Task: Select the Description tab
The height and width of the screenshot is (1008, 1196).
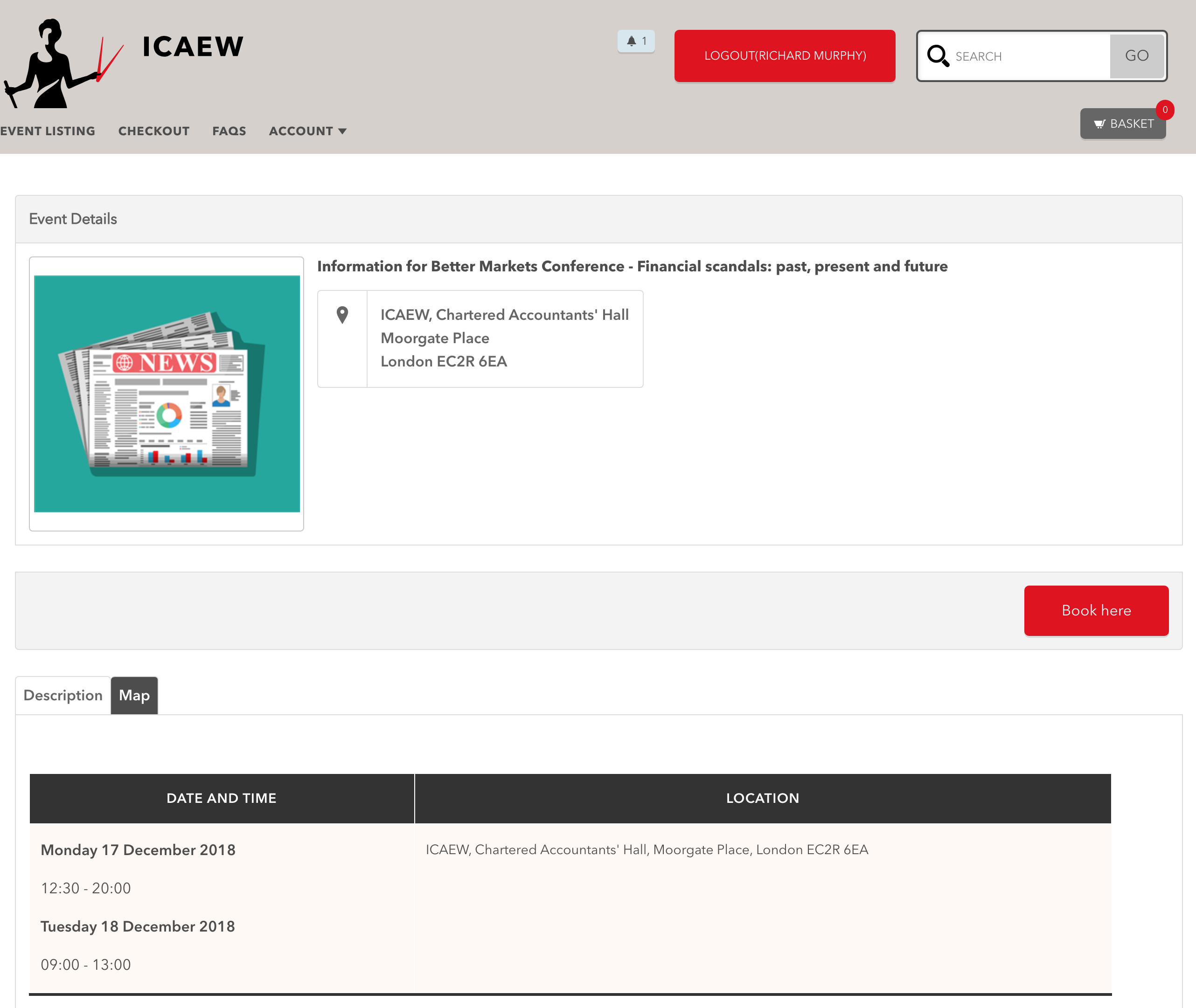Action: (63, 696)
